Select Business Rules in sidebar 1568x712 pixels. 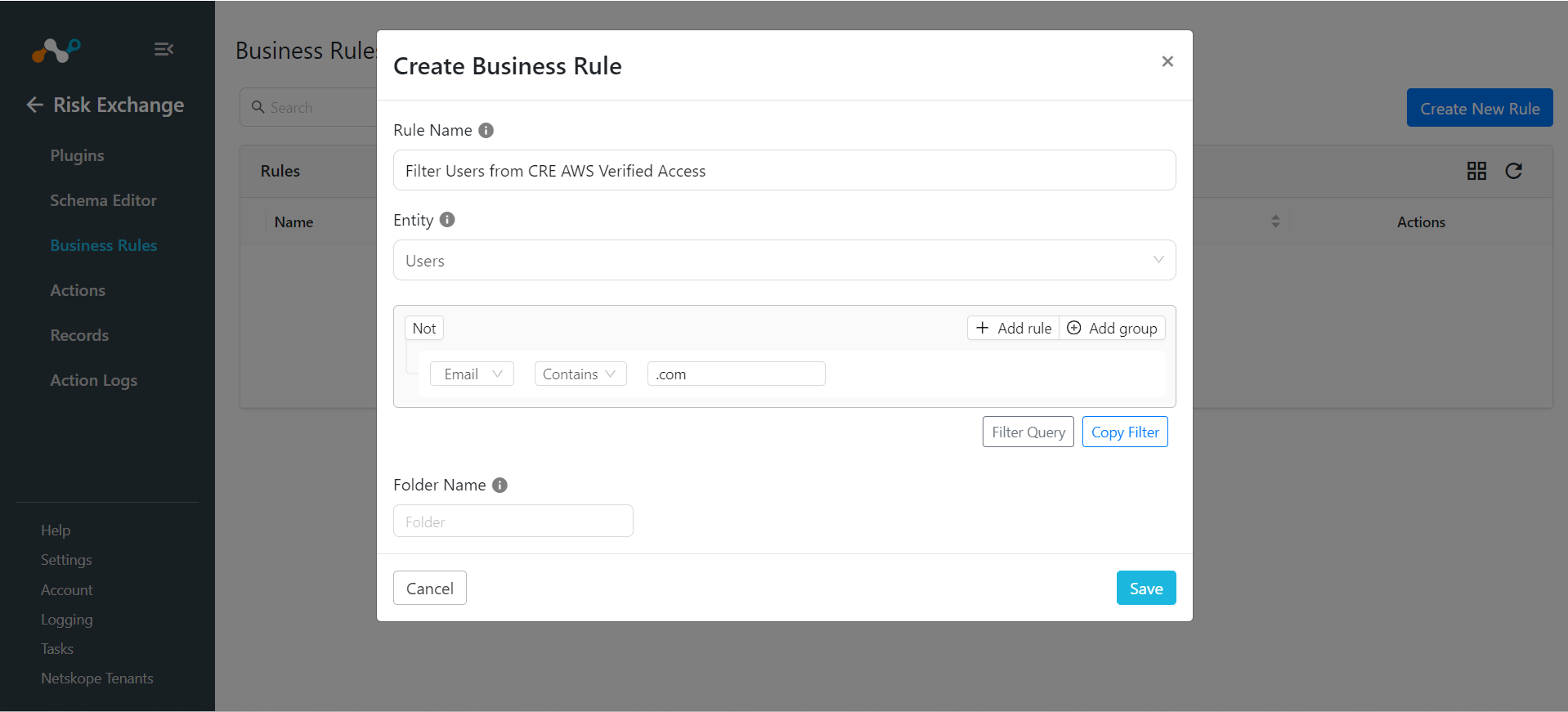(103, 245)
